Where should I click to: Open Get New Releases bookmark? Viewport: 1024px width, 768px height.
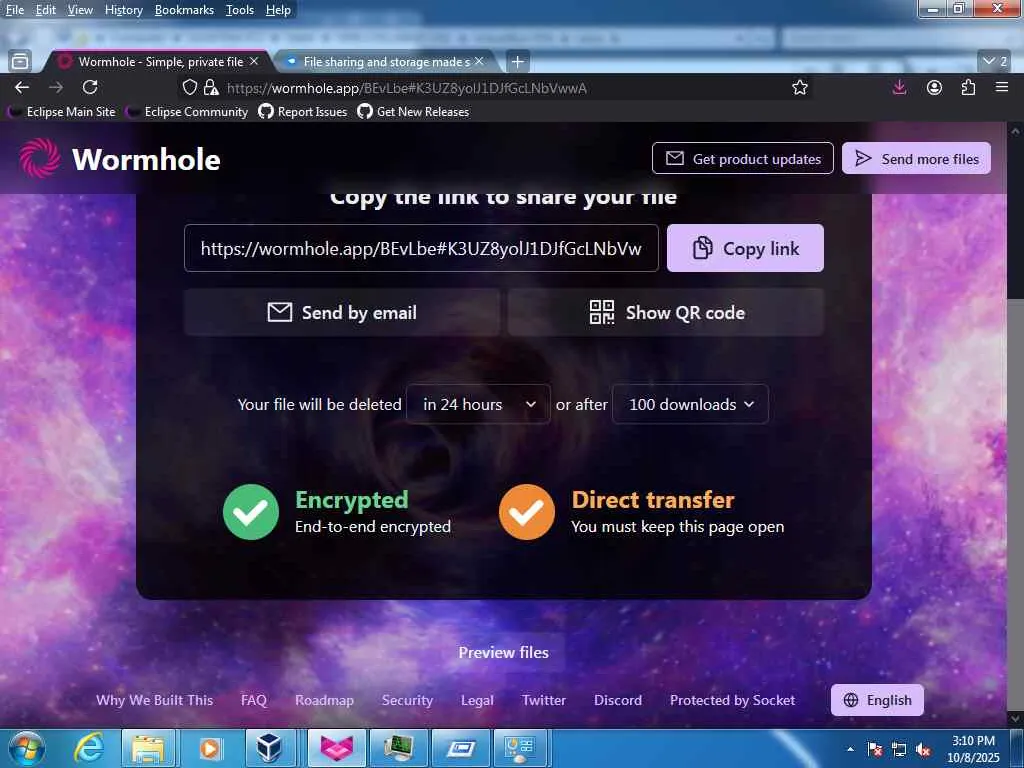[413, 112]
